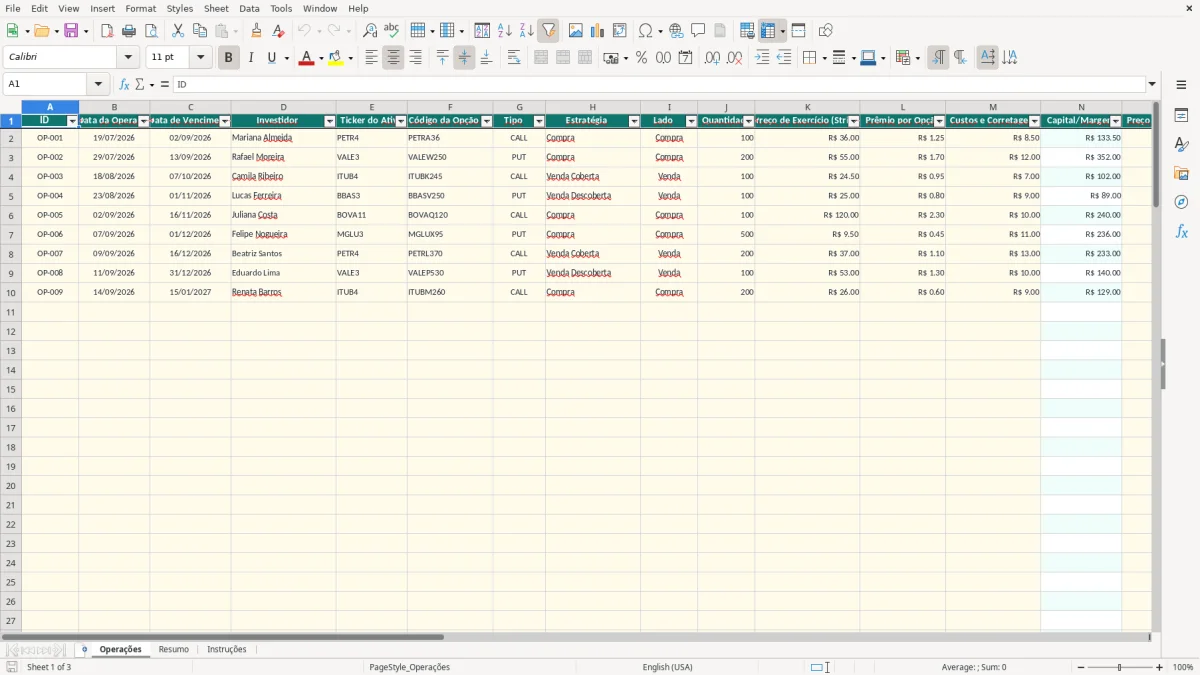Toggle Center Horizontally alignment
This screenshot has height=675, width=1200.
[x=393, y=58]
